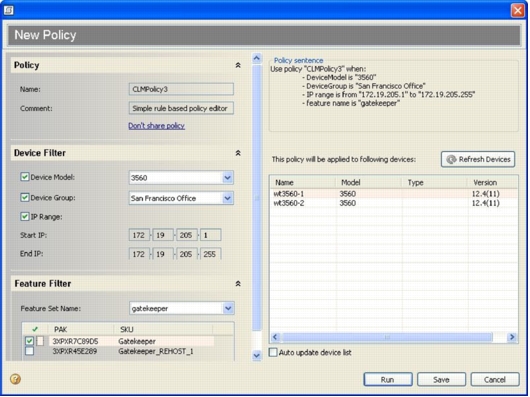The height and width of the screenshot is (397, 530).
Task: Click left pane scroll down arrow
Action: click(x=257, y=355)
